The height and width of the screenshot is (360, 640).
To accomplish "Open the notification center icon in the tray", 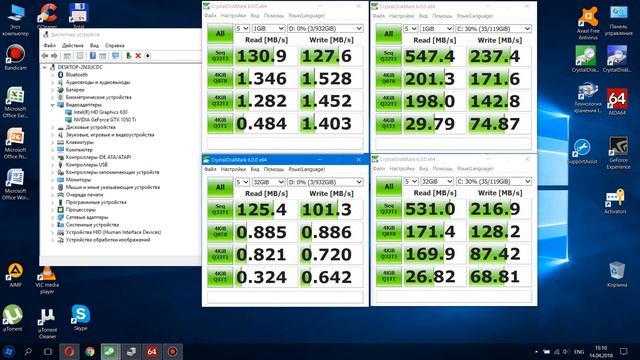I will point(624,351).
